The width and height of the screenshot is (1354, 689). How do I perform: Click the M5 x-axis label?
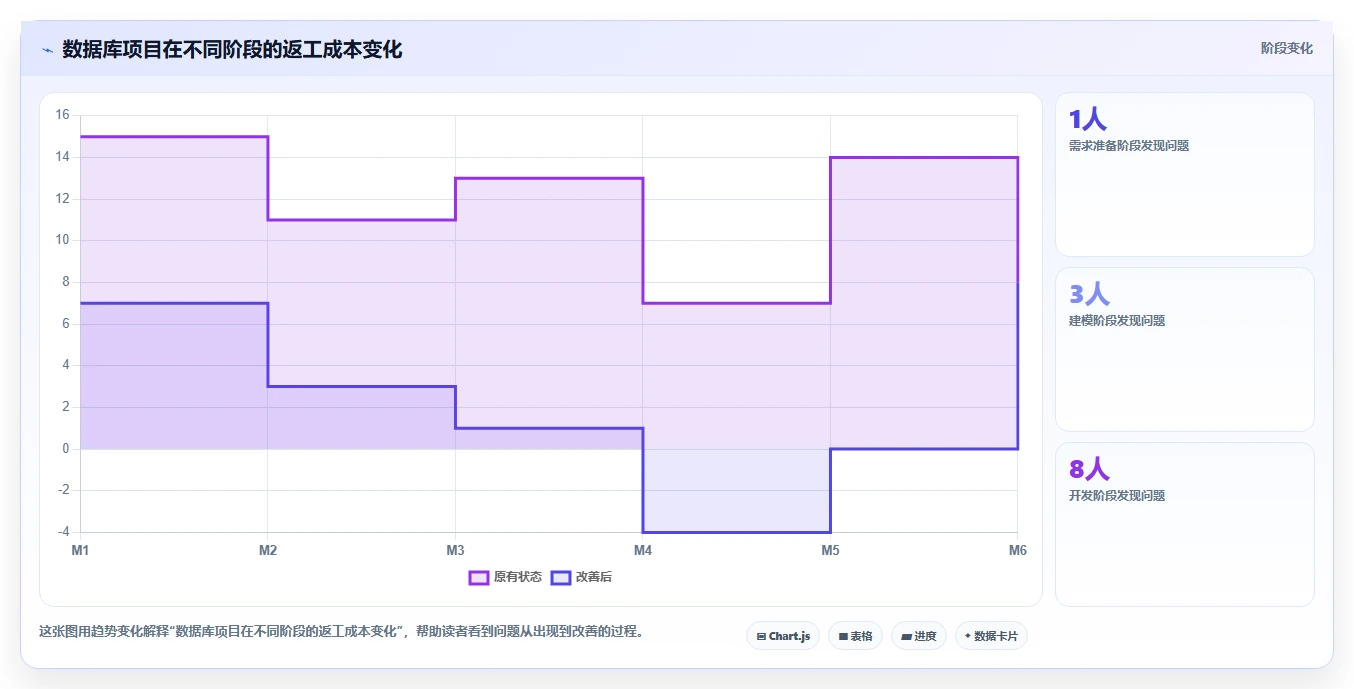click(830, 550)
